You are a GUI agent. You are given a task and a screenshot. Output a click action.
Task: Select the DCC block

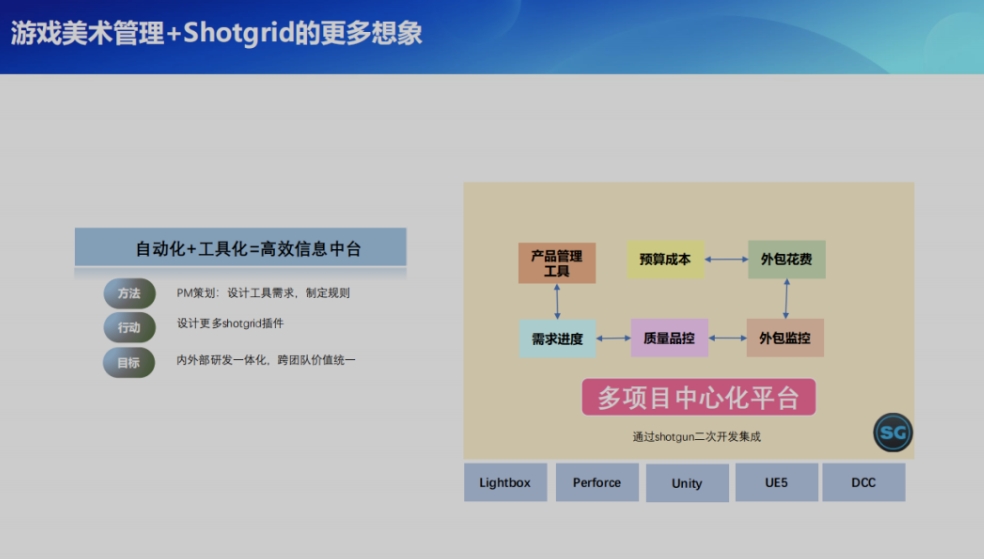tap(864, 482)
